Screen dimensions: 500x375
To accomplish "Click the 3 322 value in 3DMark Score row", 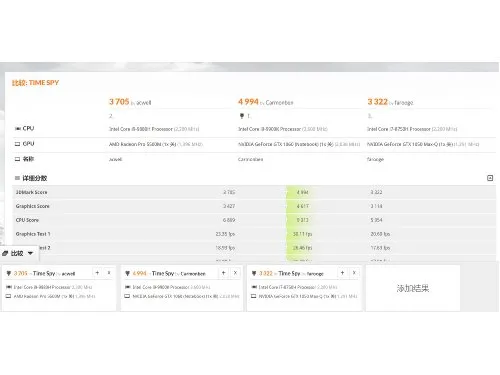I will pyautogui.click(x=376, y=192).
